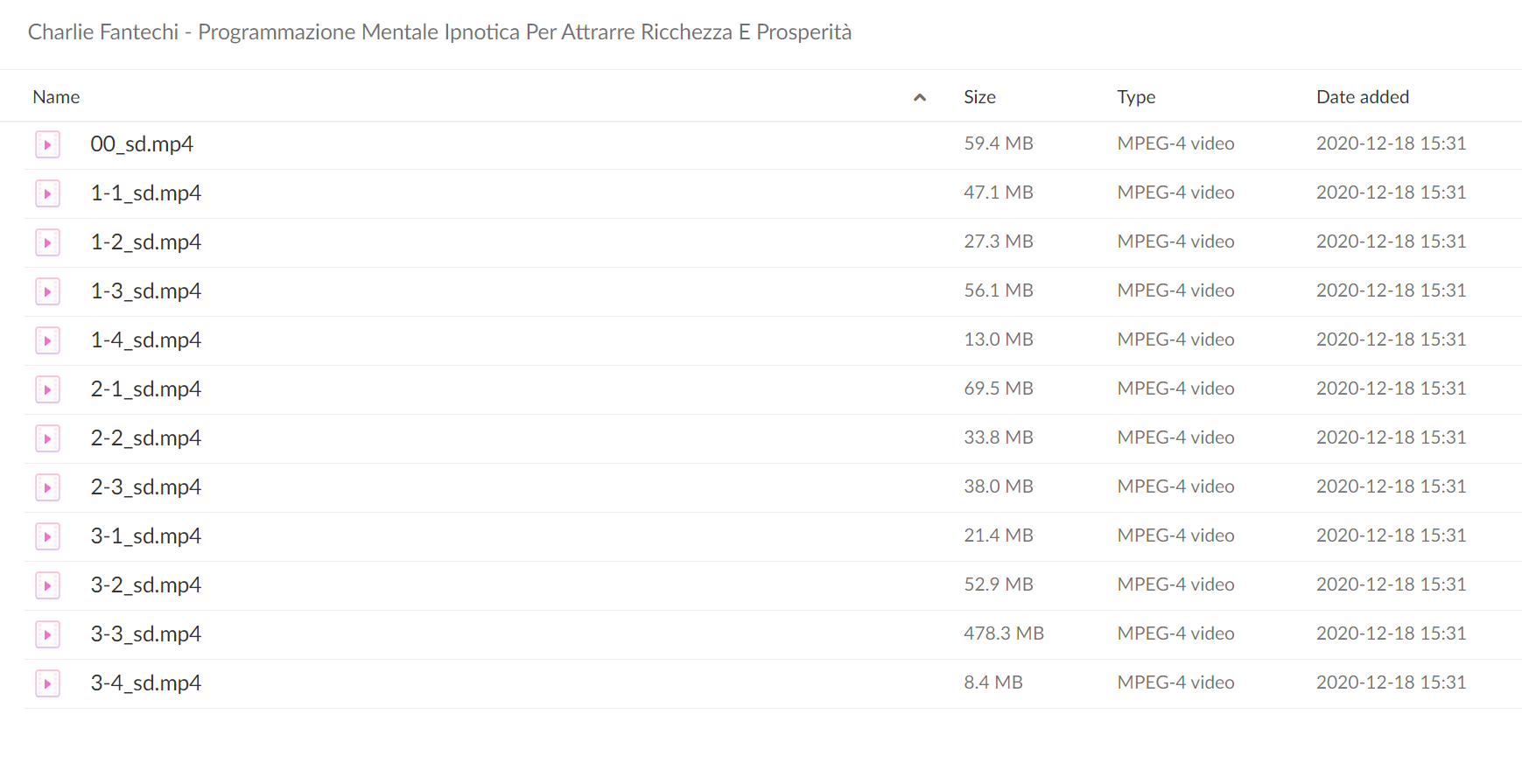Image resolution: width=1522 pixels, height=784 pixels.
Task: Sort the list by Size column
Action: click(x=979, y=97)
